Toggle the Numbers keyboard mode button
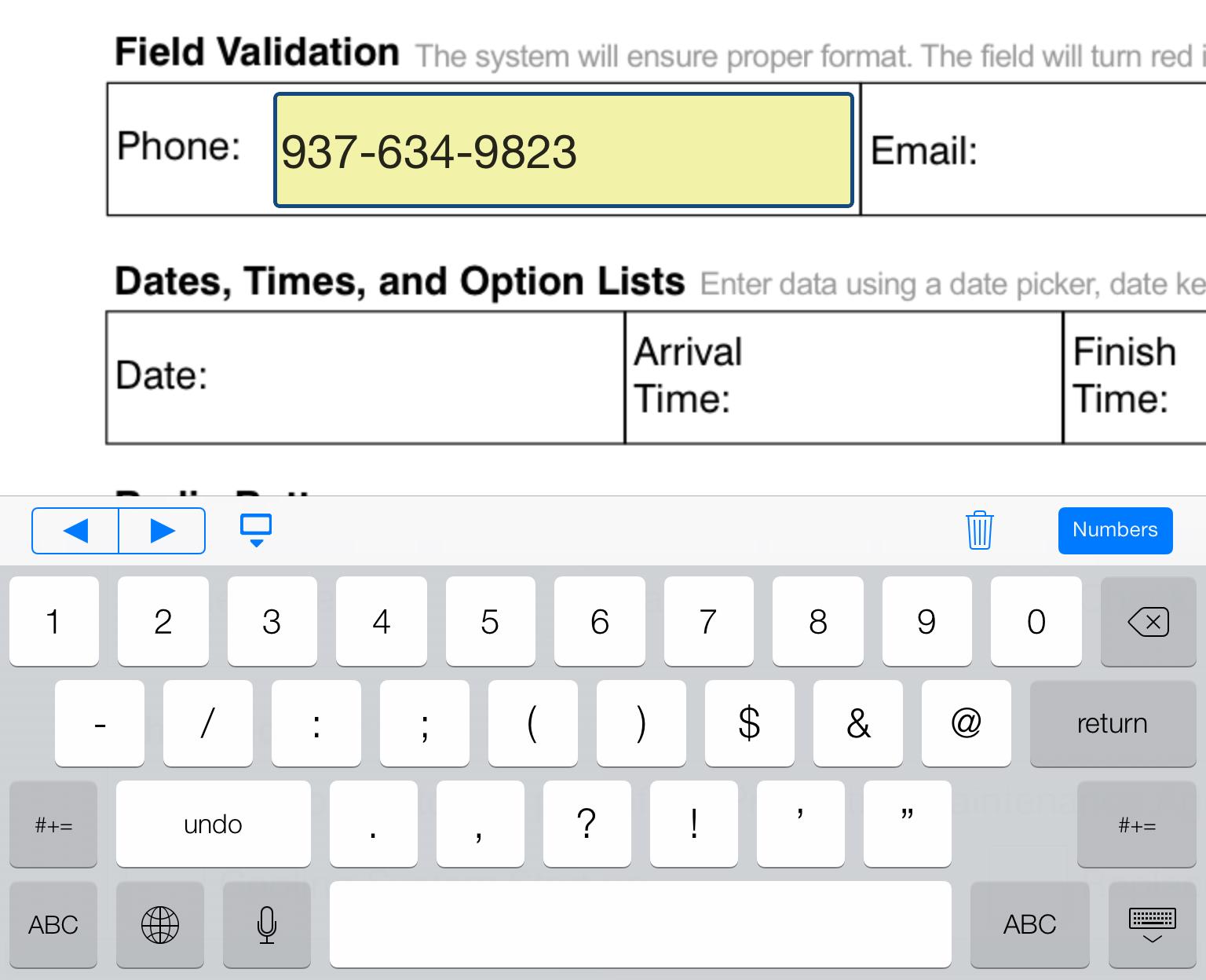1206x980 pixels. (x=1115, y=530)
